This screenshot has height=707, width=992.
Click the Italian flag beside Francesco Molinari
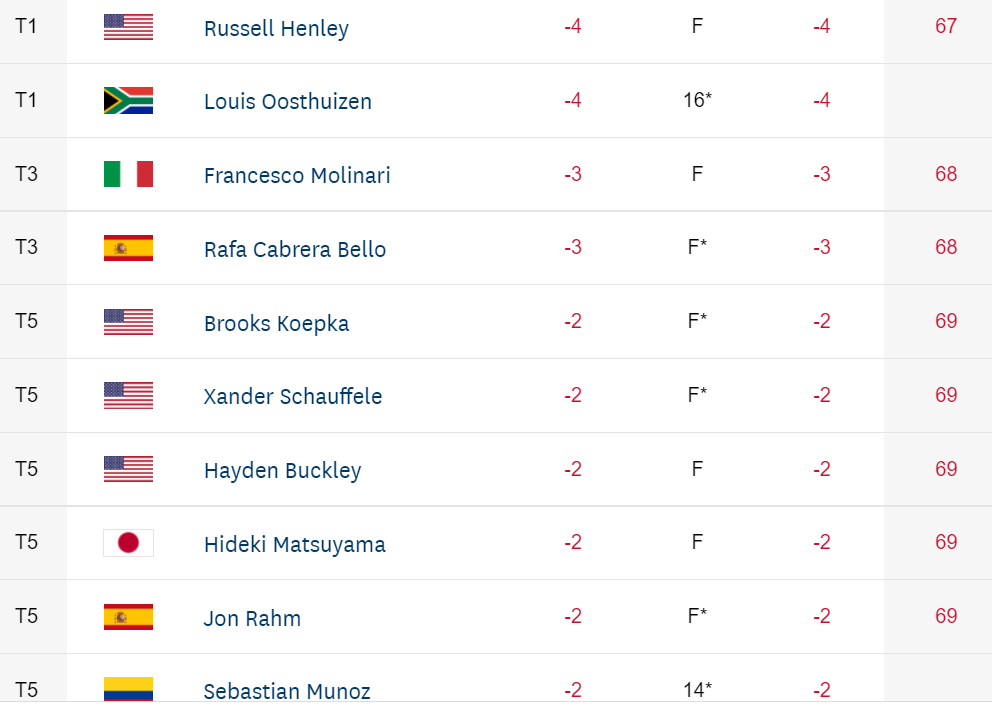pyautogui.click(x=128, y=174)
